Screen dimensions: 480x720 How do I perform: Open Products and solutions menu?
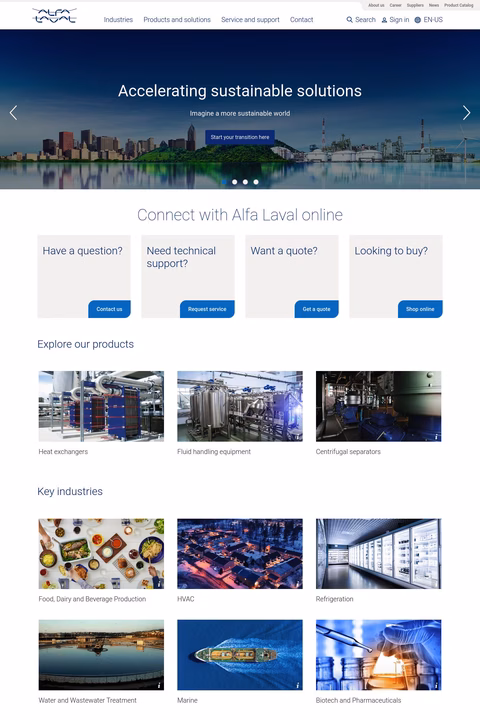point(177,20)
